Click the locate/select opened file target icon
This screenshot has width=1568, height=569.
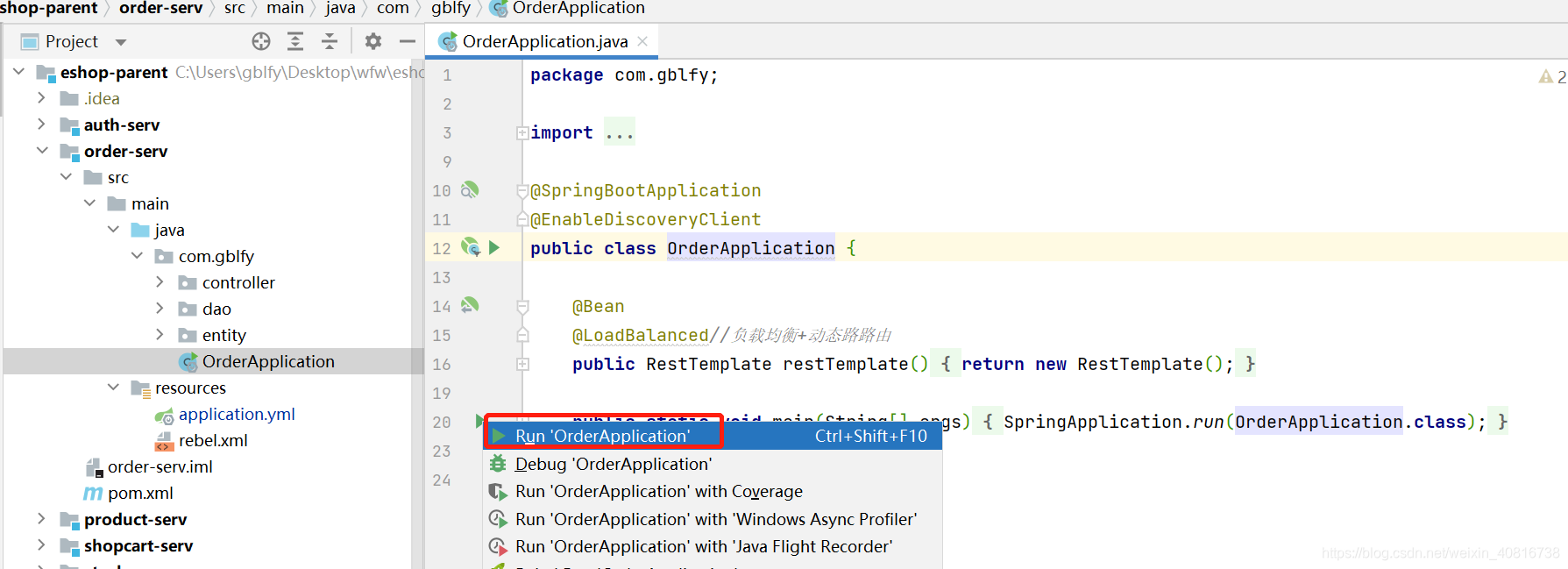pyautogui.click(x=261, y=41)
